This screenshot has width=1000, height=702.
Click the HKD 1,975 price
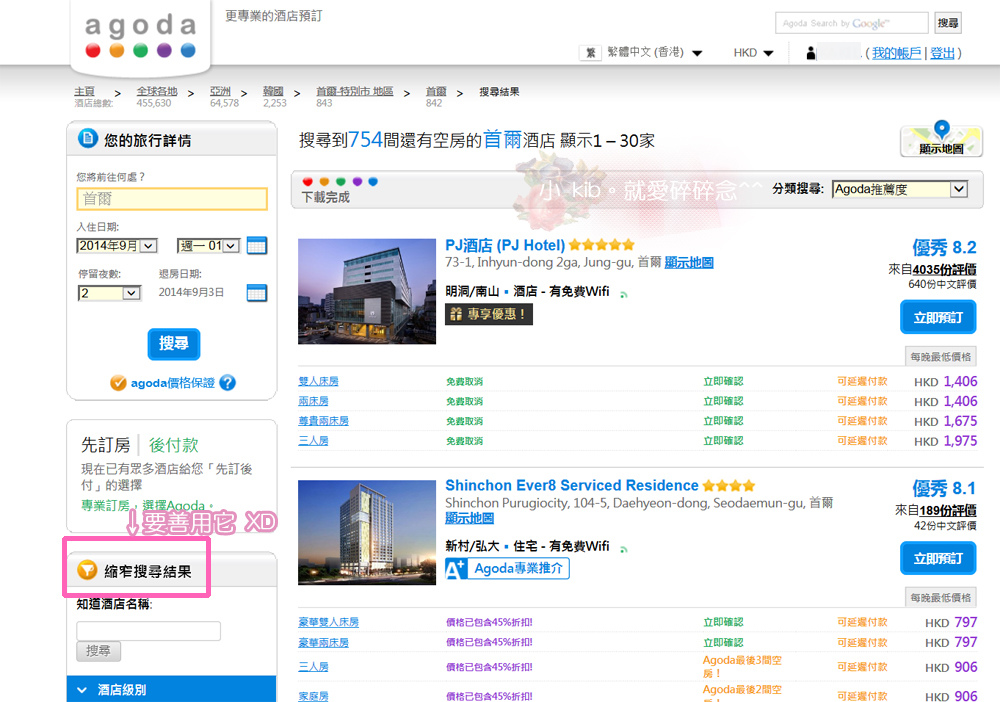[945, 441]
